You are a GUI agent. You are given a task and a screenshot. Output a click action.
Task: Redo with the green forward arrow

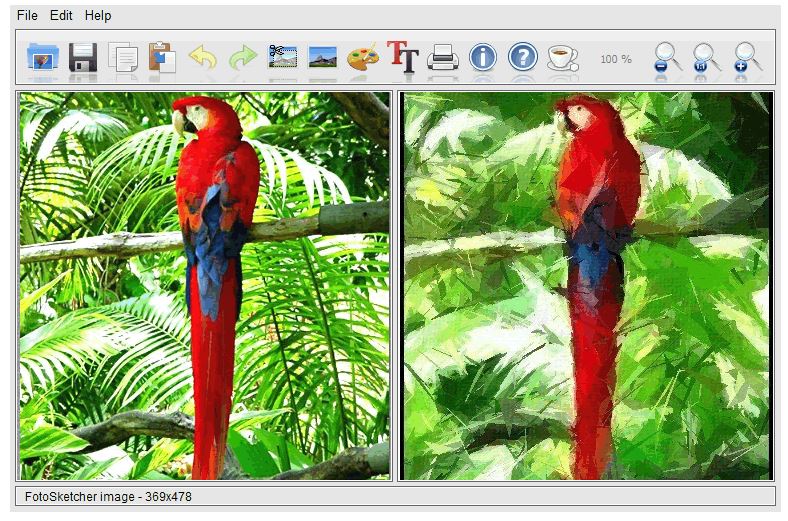coord(243,57)
